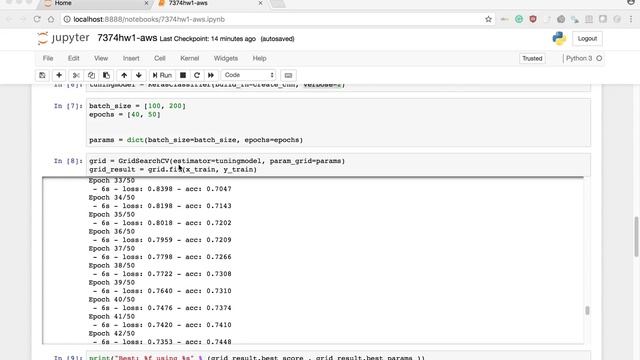Screen dimensions: 640x360
Task: Open the browser three-dot menu
Action: tap(631, 19)
